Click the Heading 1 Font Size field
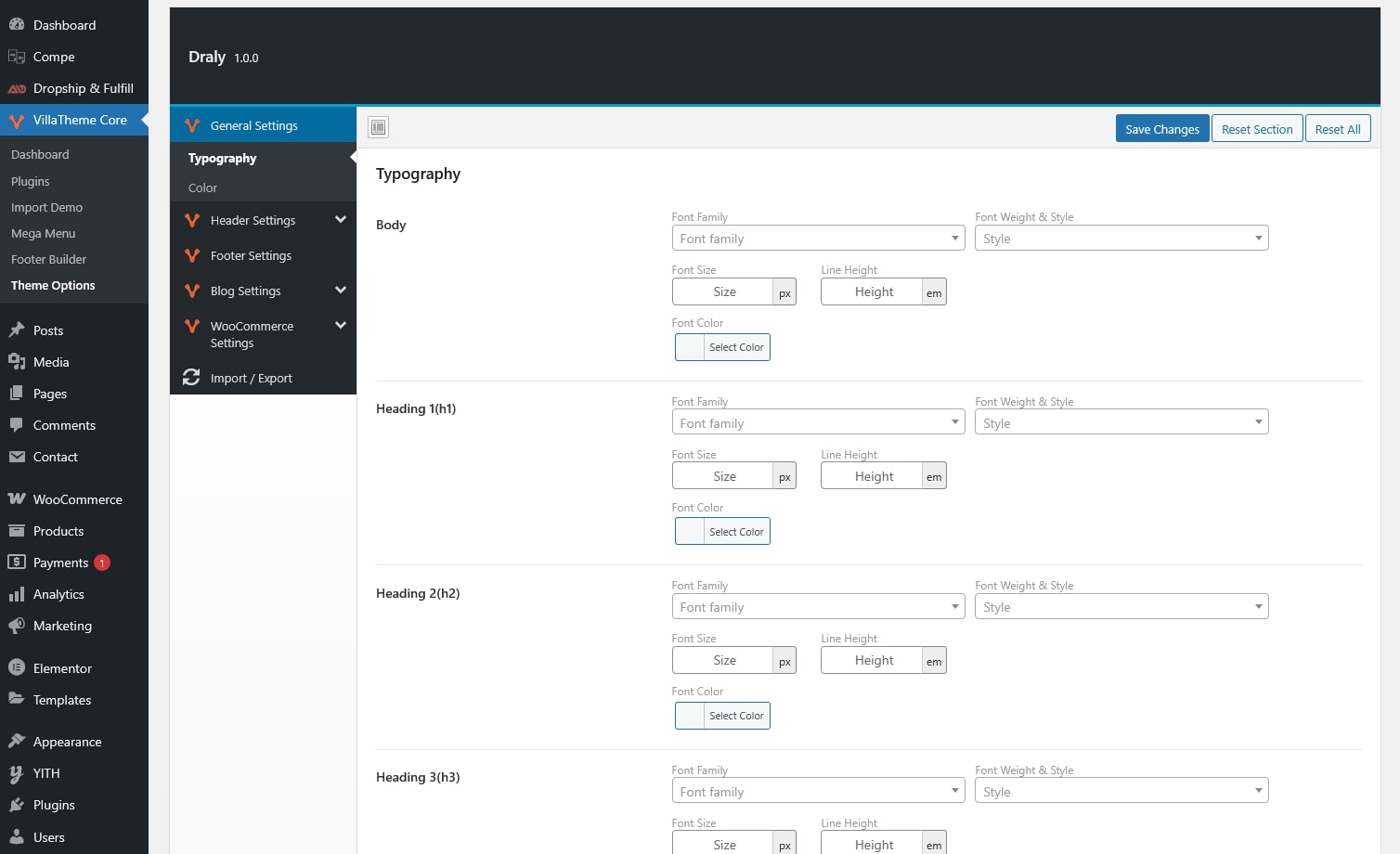 [723, 476]
